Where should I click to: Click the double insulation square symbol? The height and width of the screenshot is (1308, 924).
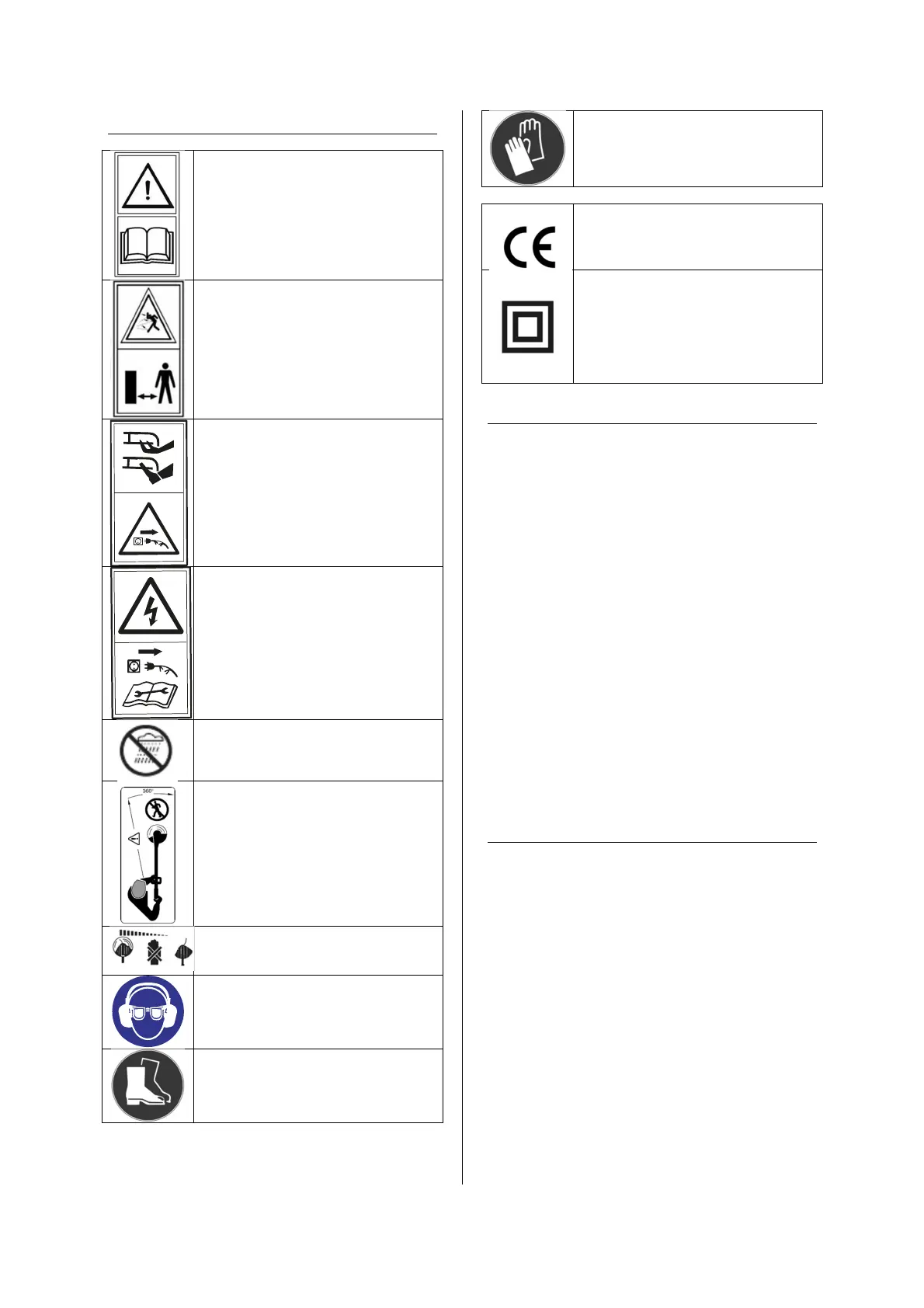coord(527,326)
